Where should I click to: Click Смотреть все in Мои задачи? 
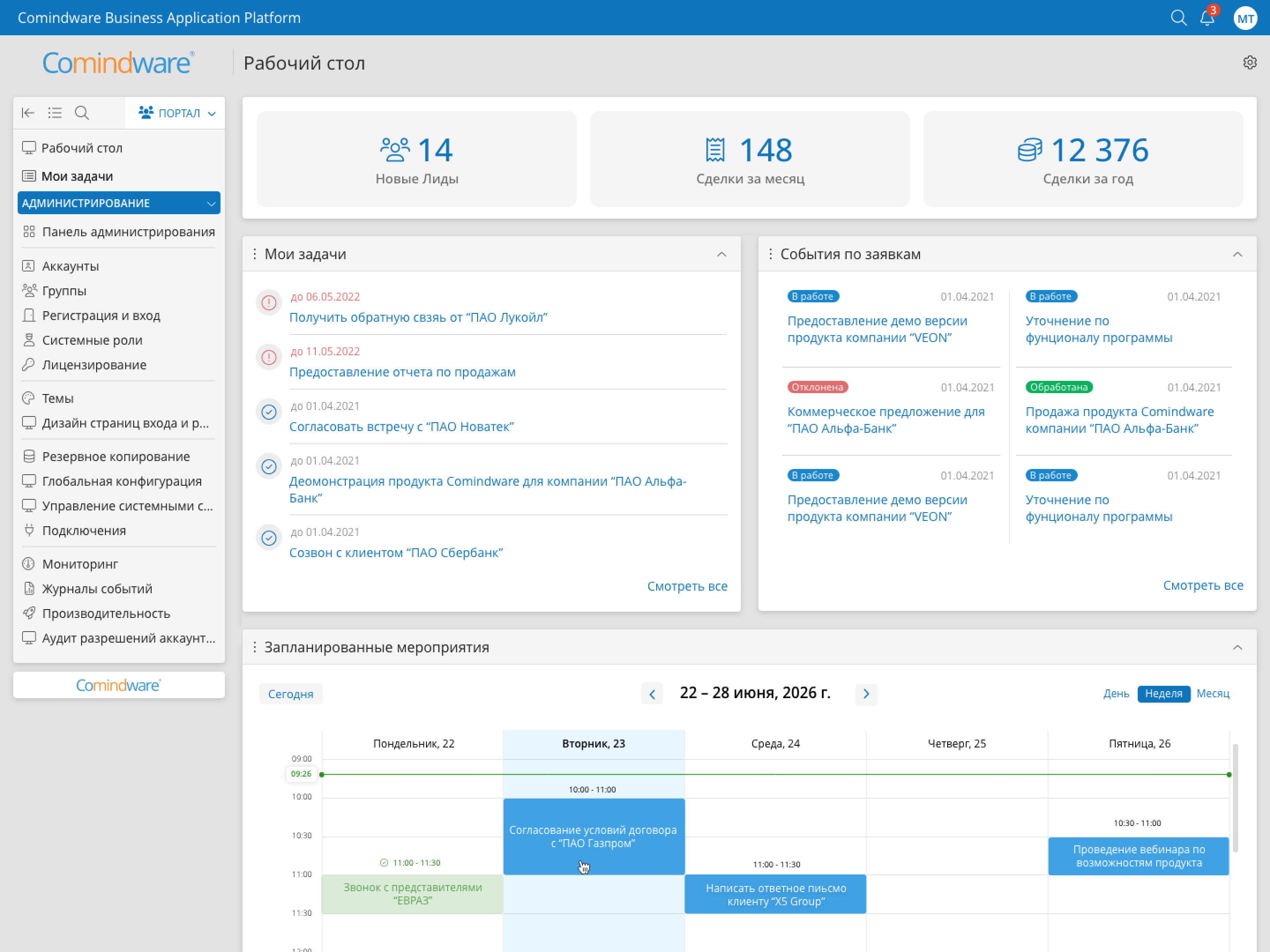687,586
